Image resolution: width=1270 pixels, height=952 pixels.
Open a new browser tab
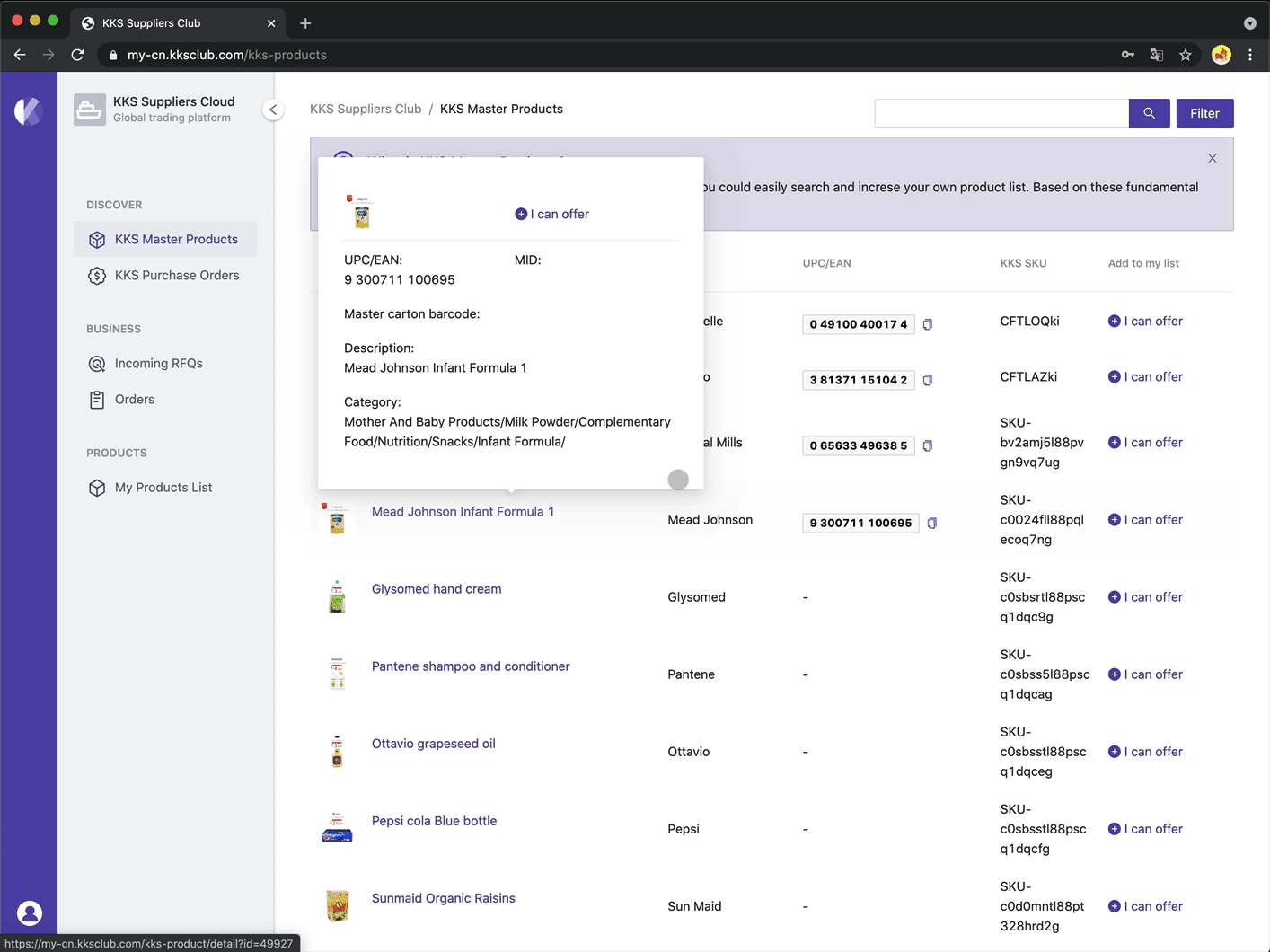(305, 23)
